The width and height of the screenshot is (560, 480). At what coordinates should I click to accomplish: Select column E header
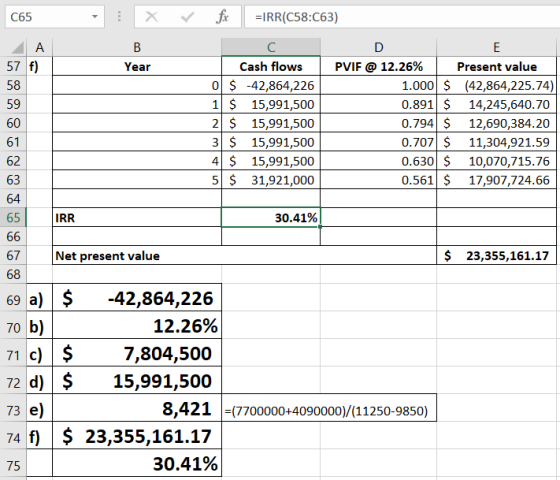(x=496, y=47)
